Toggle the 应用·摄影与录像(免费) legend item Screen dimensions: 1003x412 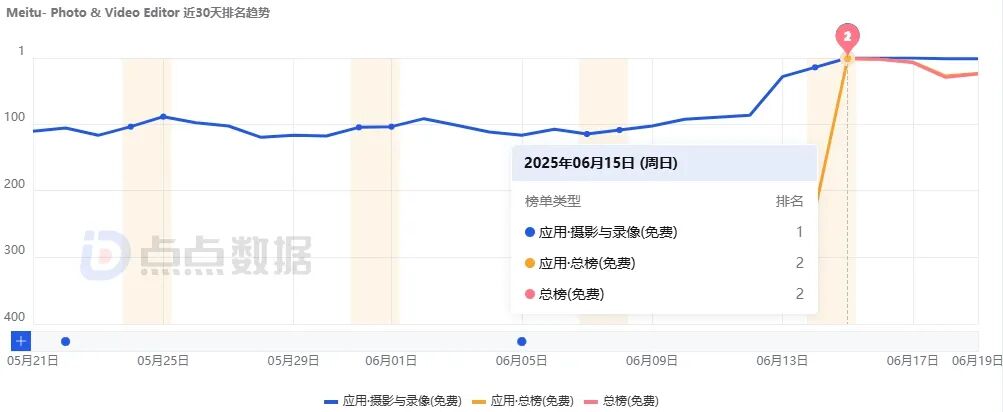(x=393, y=402)
